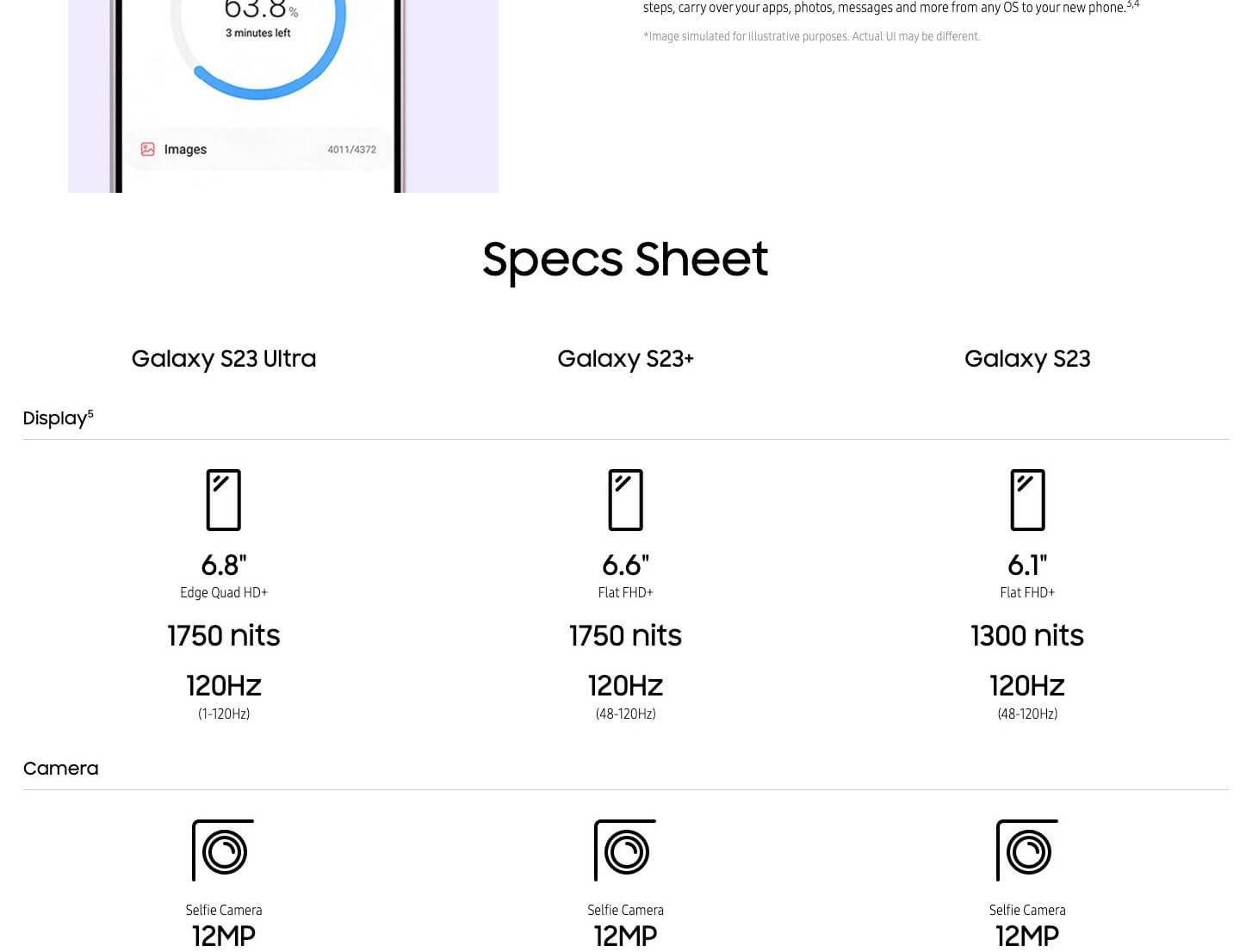The width and height of the screenshot is (1252, 952).
Task: Click the 6.8" Edge Quad HD+ spec
Action: pyautogui.click(x=224, y=576)
